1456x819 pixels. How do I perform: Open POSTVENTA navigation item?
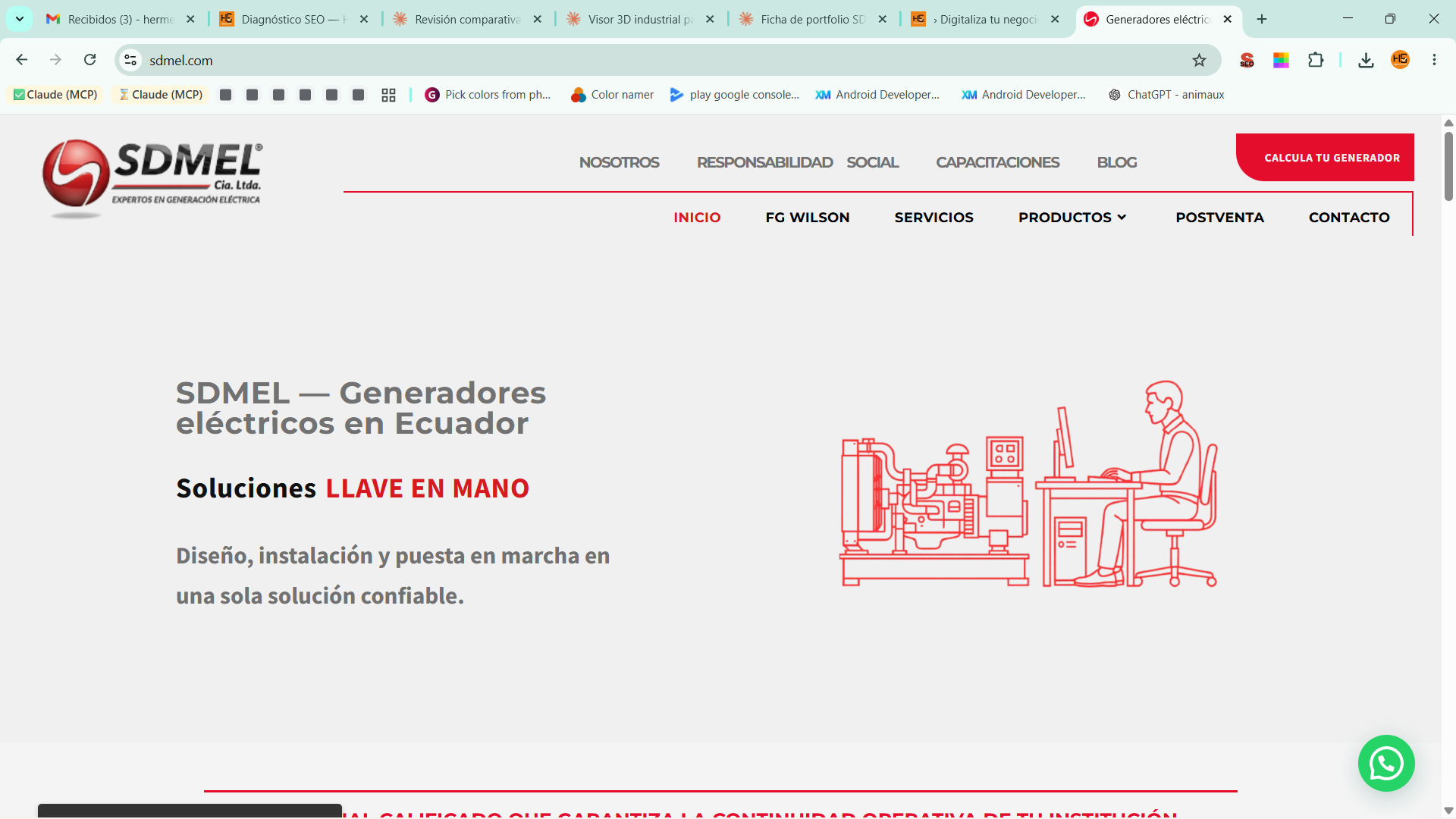coord(1219,218)
